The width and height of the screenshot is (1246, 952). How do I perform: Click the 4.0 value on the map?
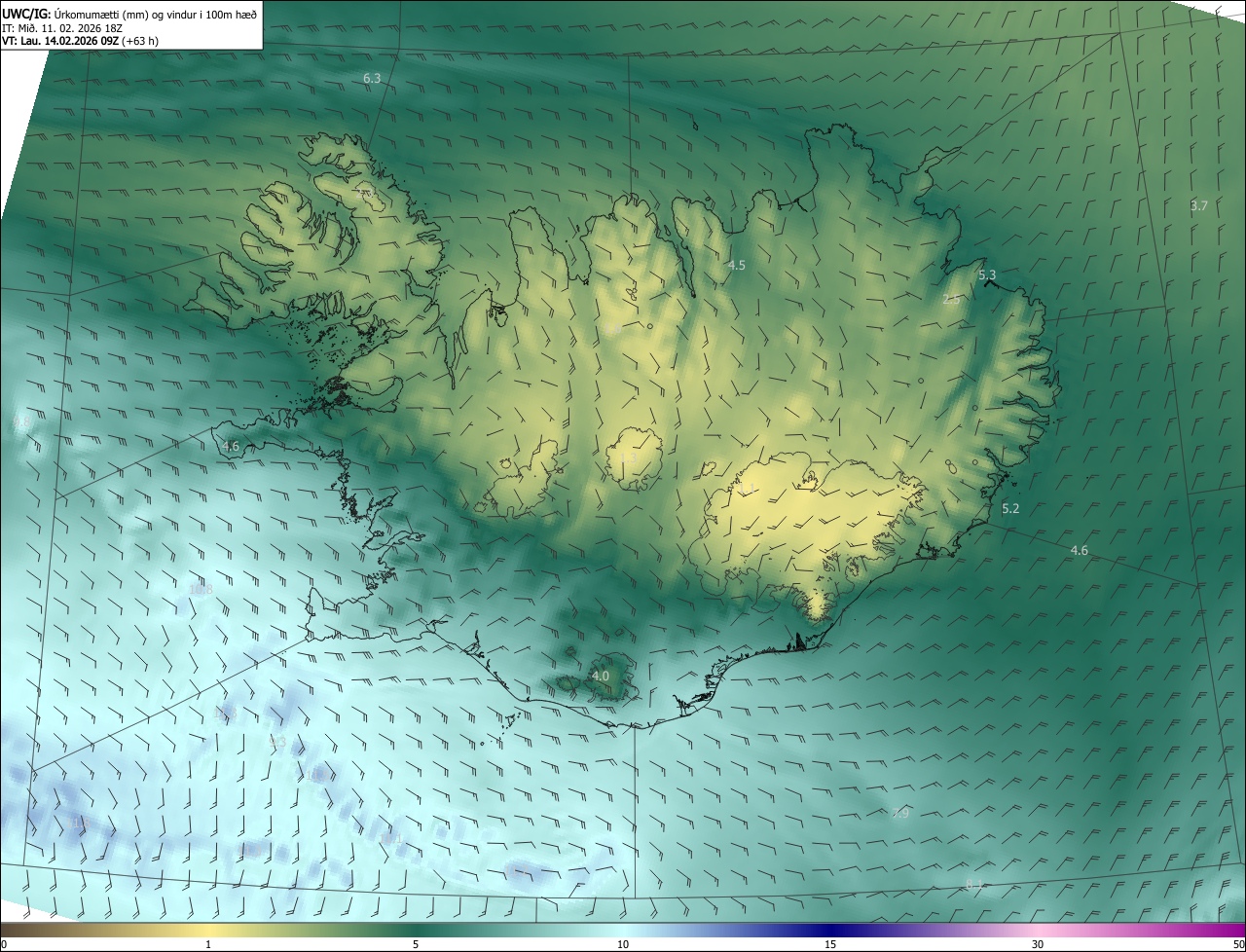coord(601,676)
